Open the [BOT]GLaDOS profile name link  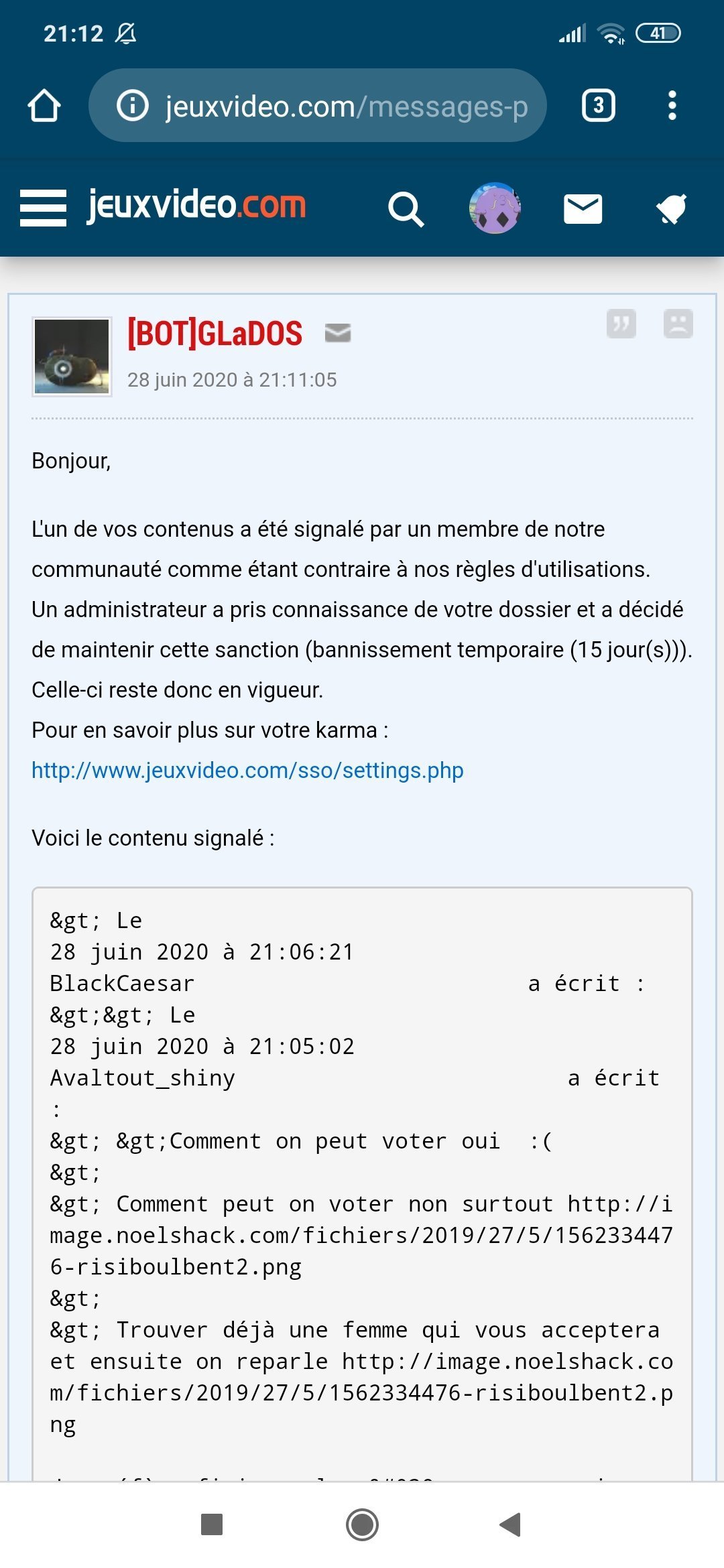pos(215,334)
